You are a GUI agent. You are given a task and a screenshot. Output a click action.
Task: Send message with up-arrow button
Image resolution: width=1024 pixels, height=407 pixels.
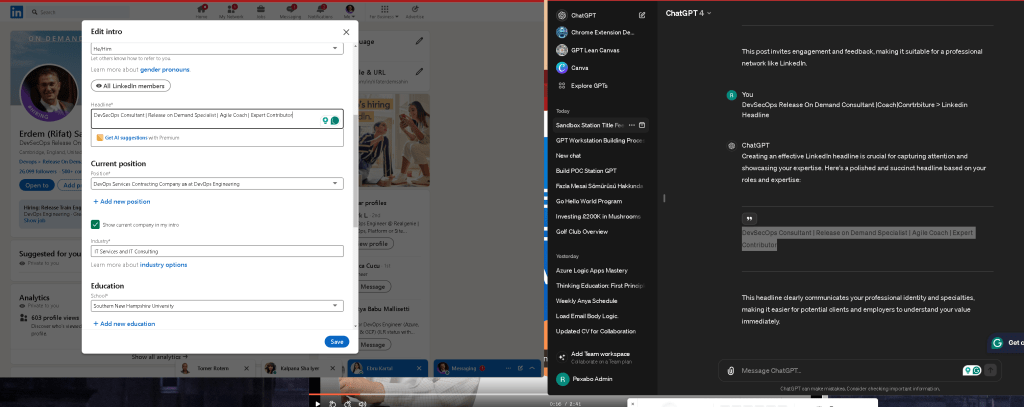pos(990,370)
